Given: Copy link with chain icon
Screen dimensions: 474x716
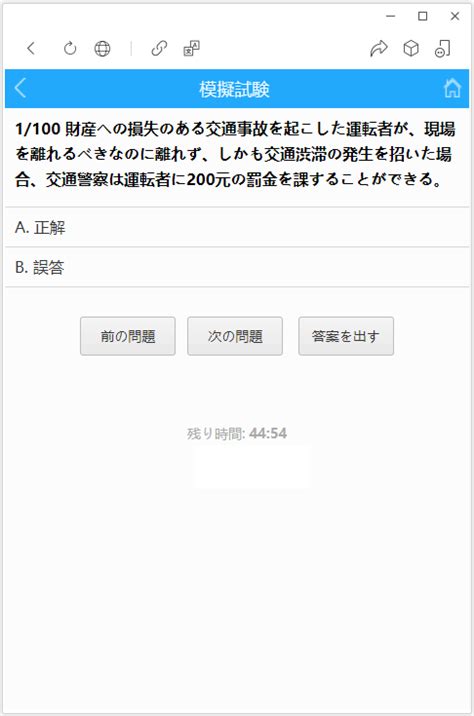Looking at the screenshot, I should [159, 48].
